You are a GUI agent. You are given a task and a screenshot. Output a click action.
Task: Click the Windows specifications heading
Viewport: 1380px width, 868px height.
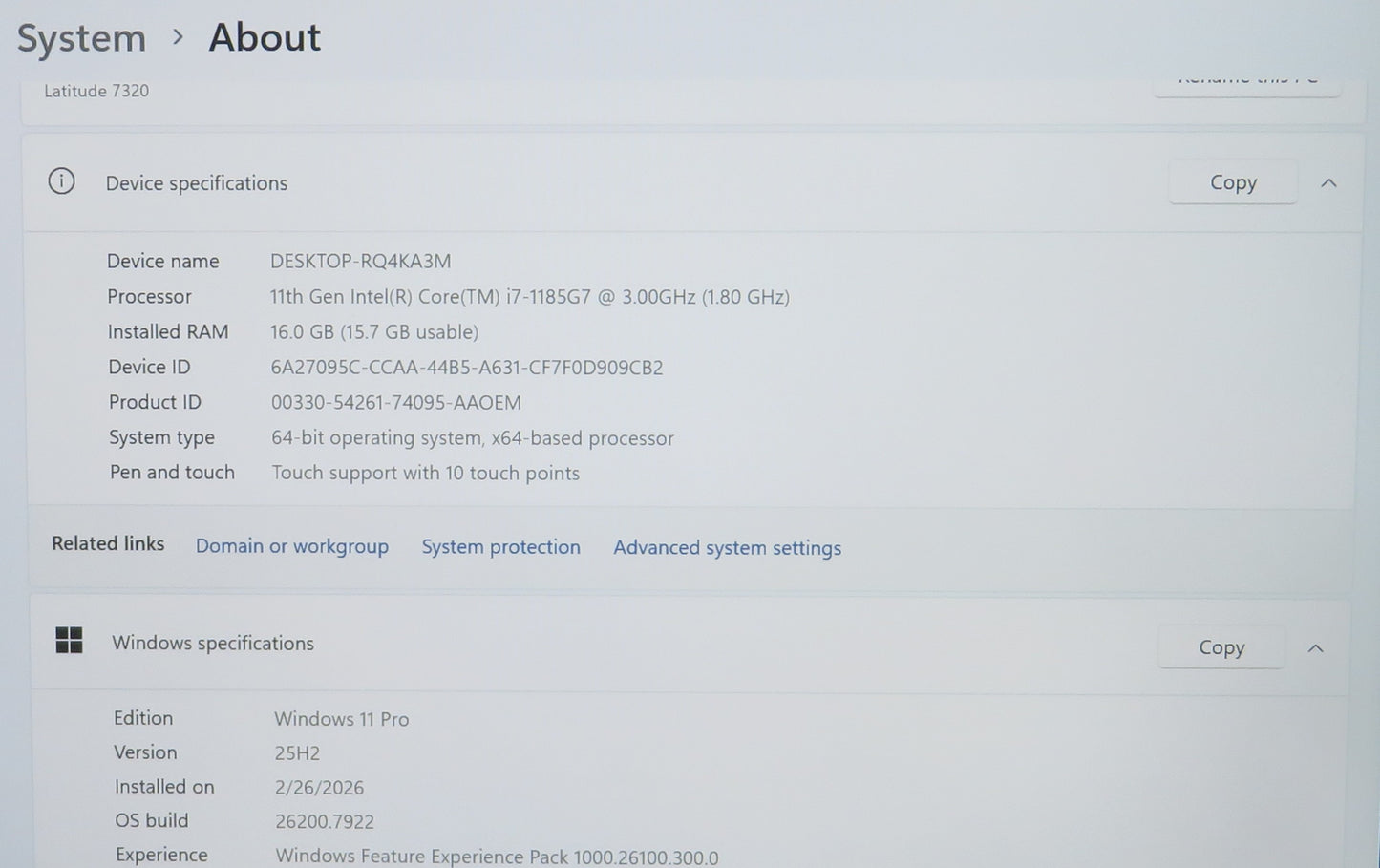pyautogui.click(x=212, y=644)
